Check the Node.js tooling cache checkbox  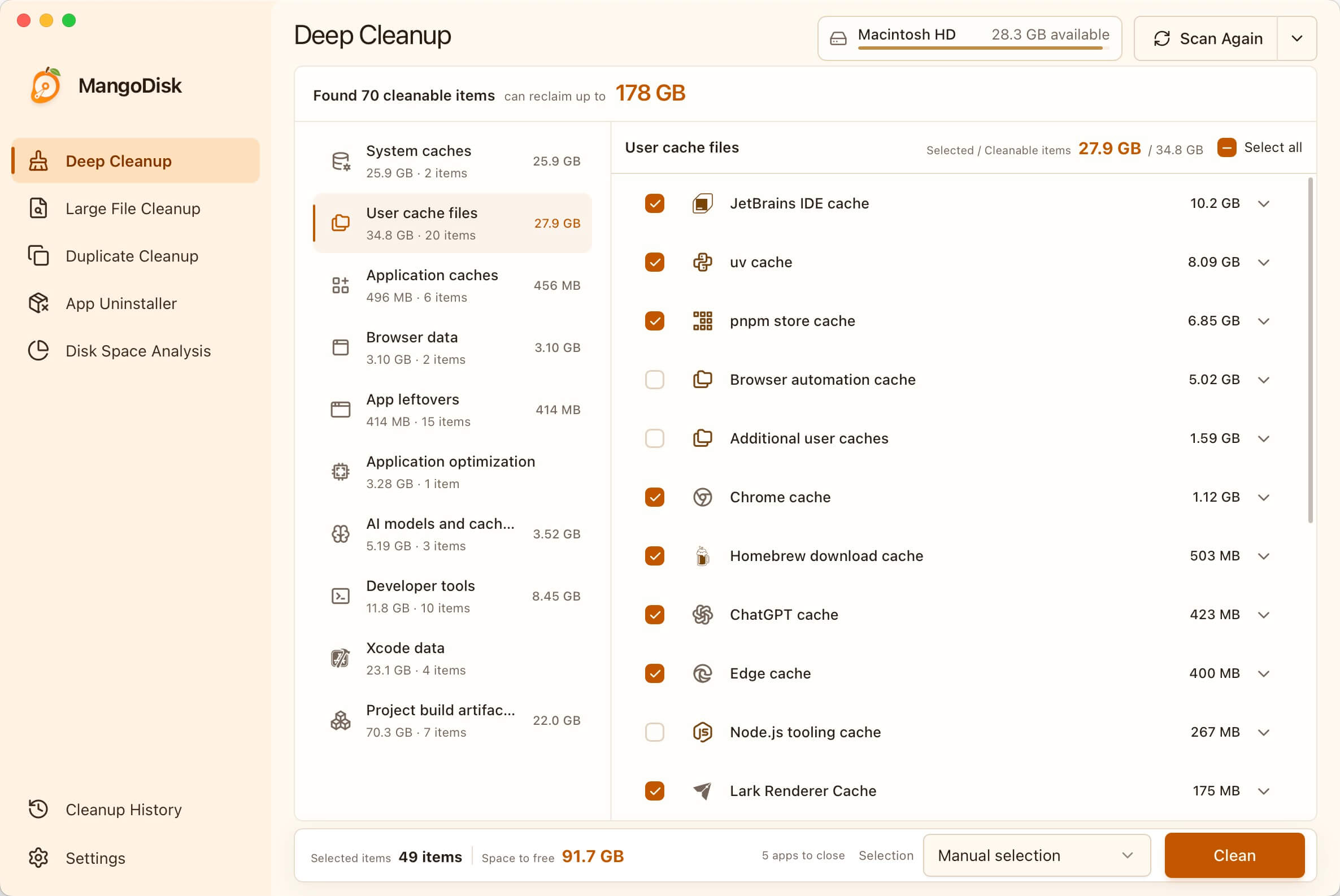click(655, 733)
